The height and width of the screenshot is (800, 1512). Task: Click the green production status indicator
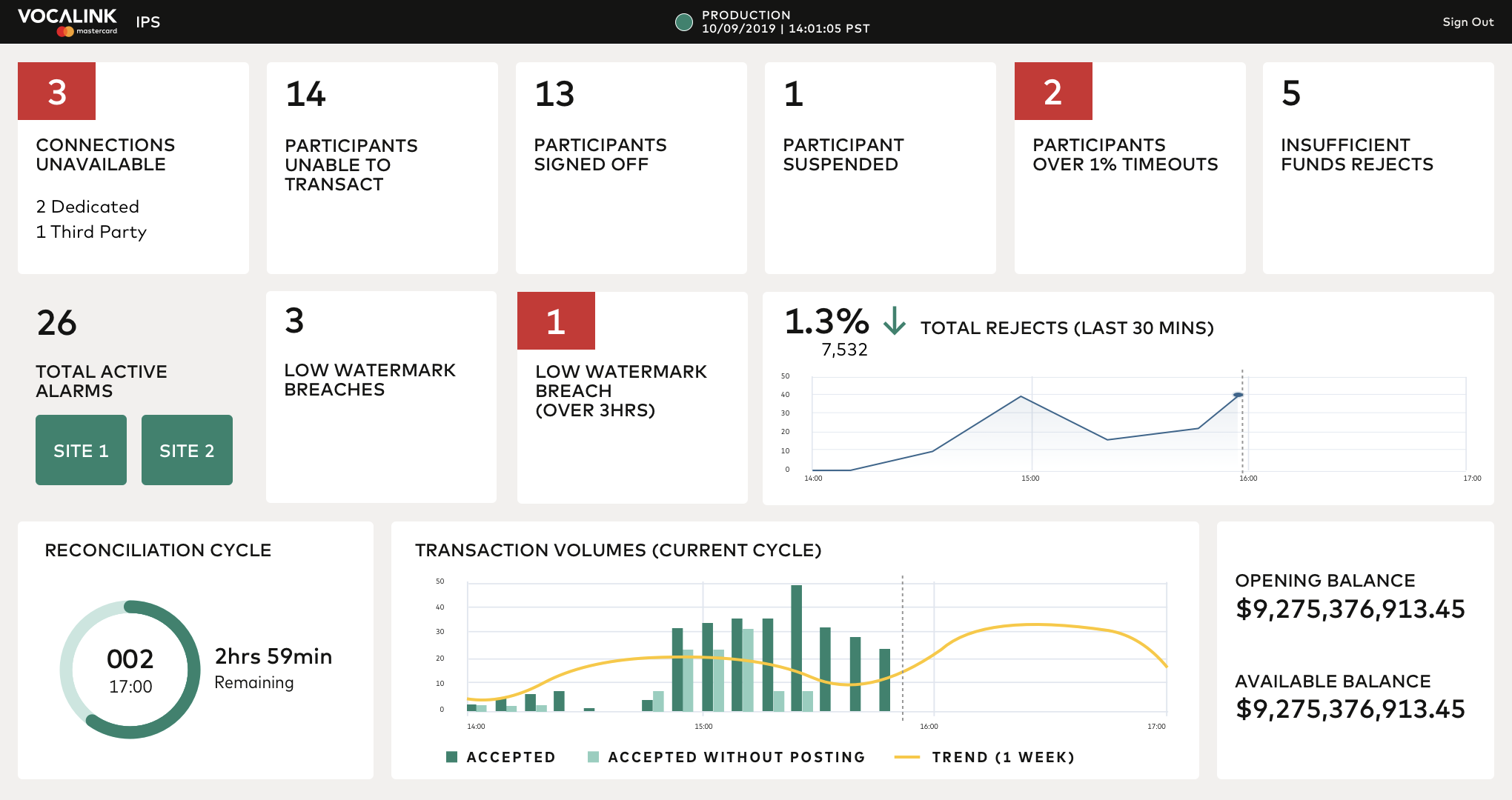point(684,22)
